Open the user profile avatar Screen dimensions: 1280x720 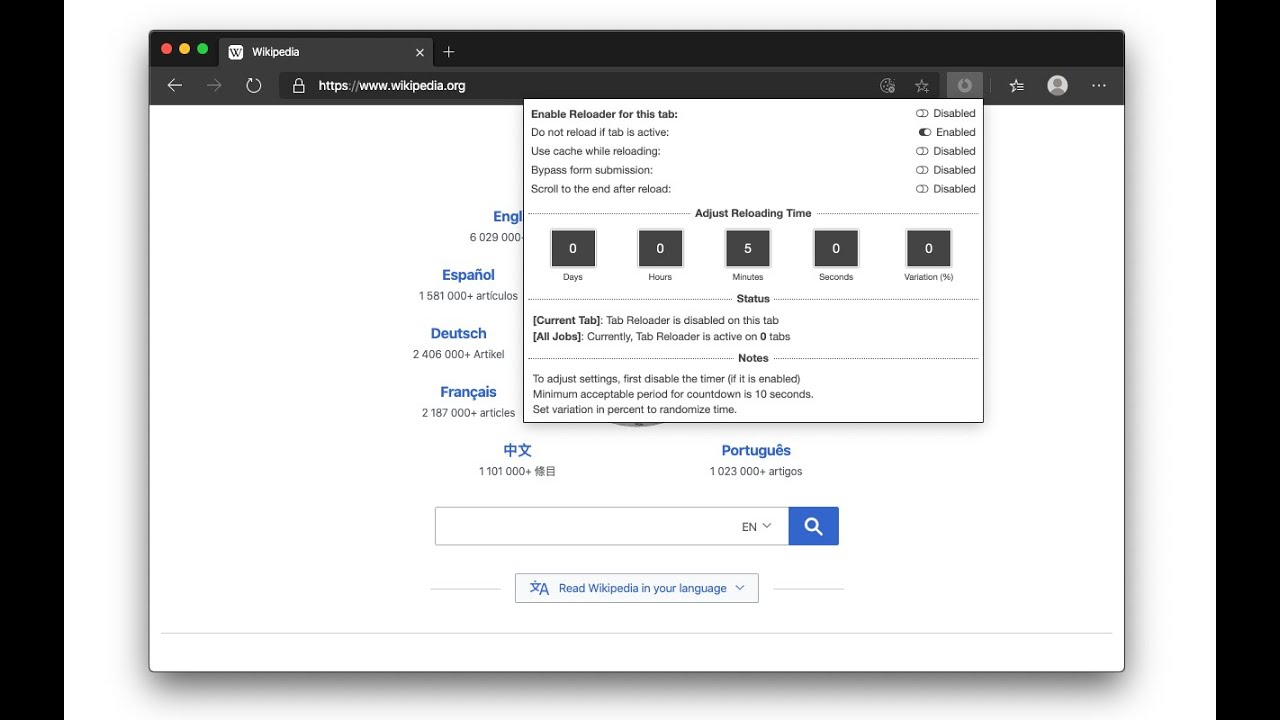(x=1058, y=86)
